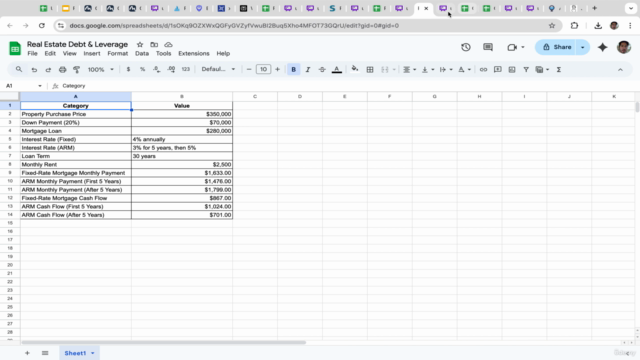
Task: Select the Sheet1 tab
Action: (x=79, y=353)
